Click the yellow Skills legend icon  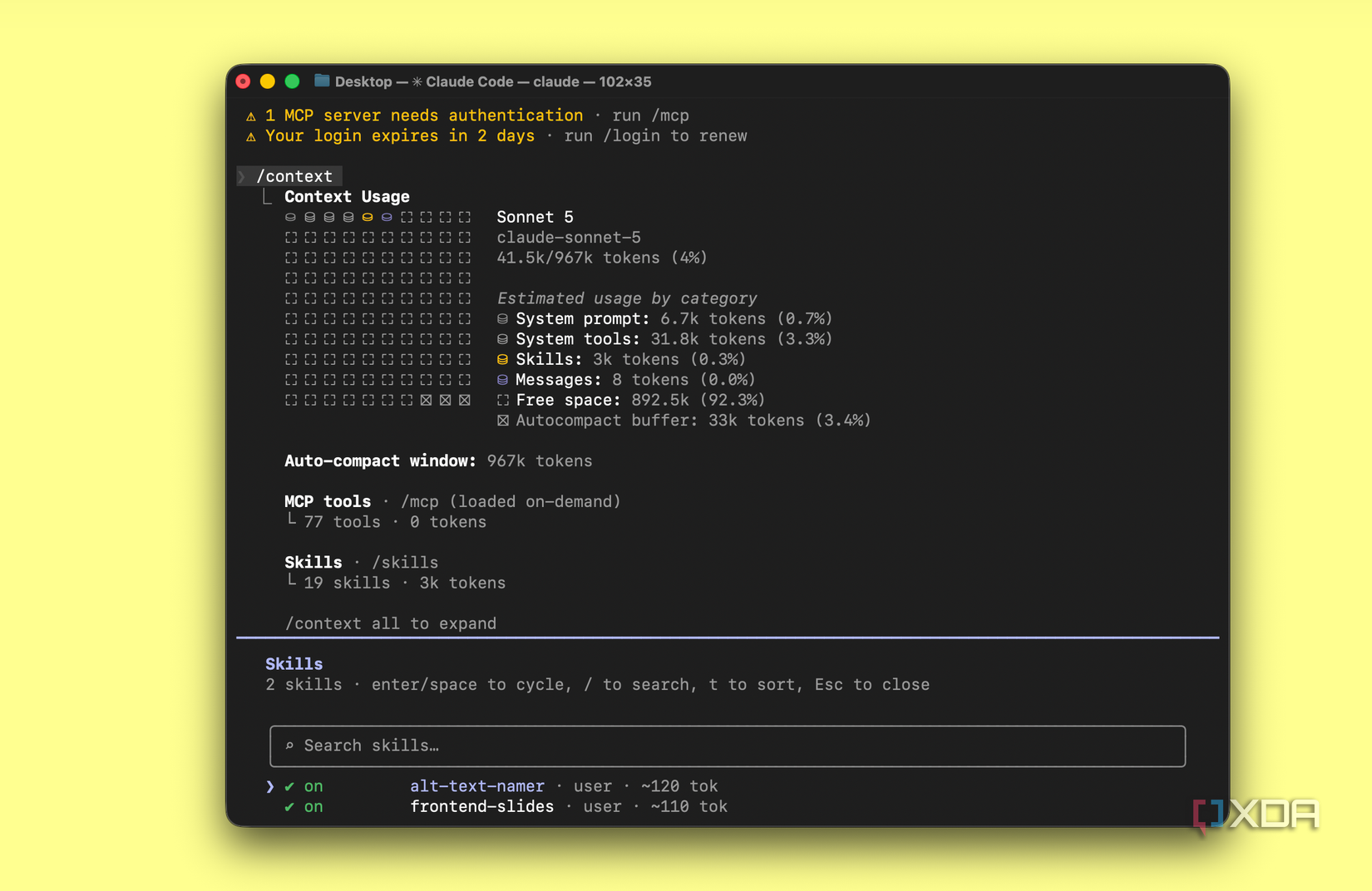[502, 360]
